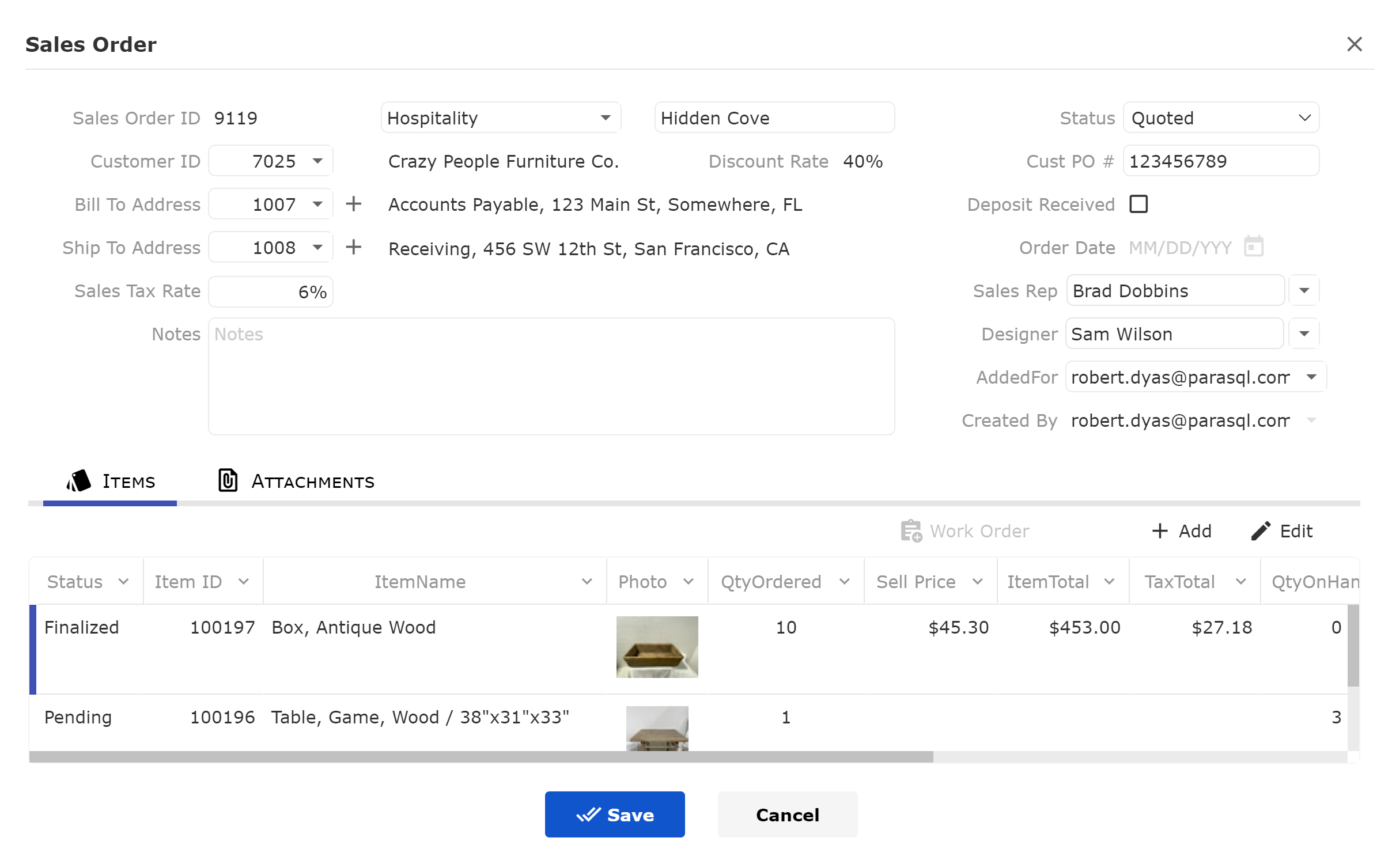Click the Cancel button
1392x868 pixels.
(787, 814)
